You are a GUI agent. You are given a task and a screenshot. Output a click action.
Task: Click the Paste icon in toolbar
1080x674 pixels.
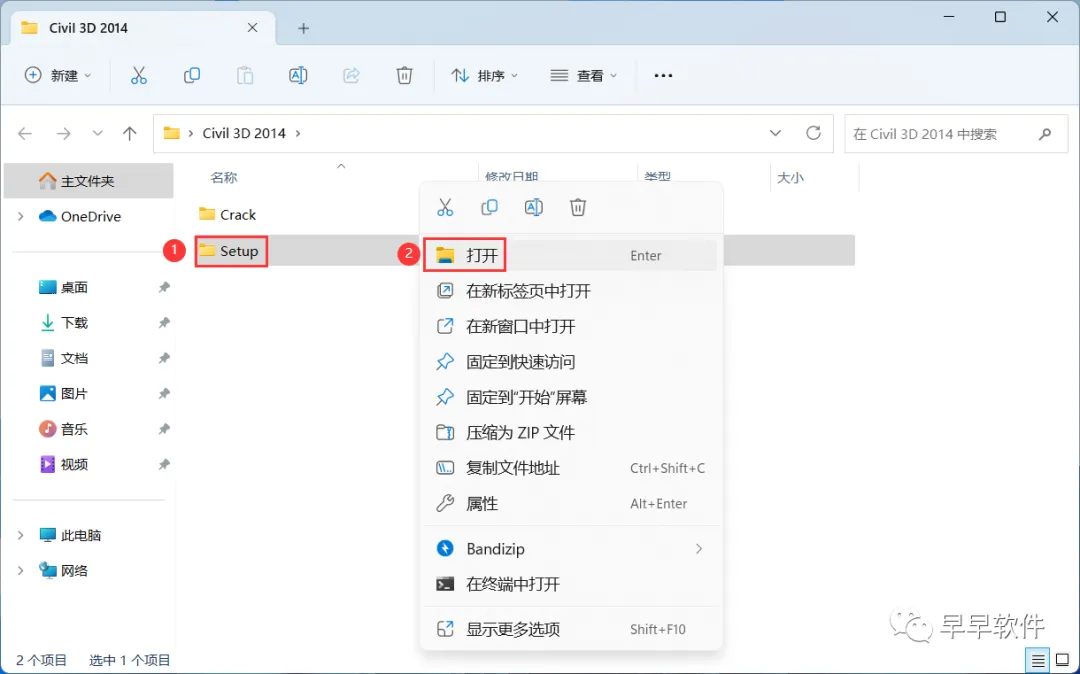coord(245,75)
